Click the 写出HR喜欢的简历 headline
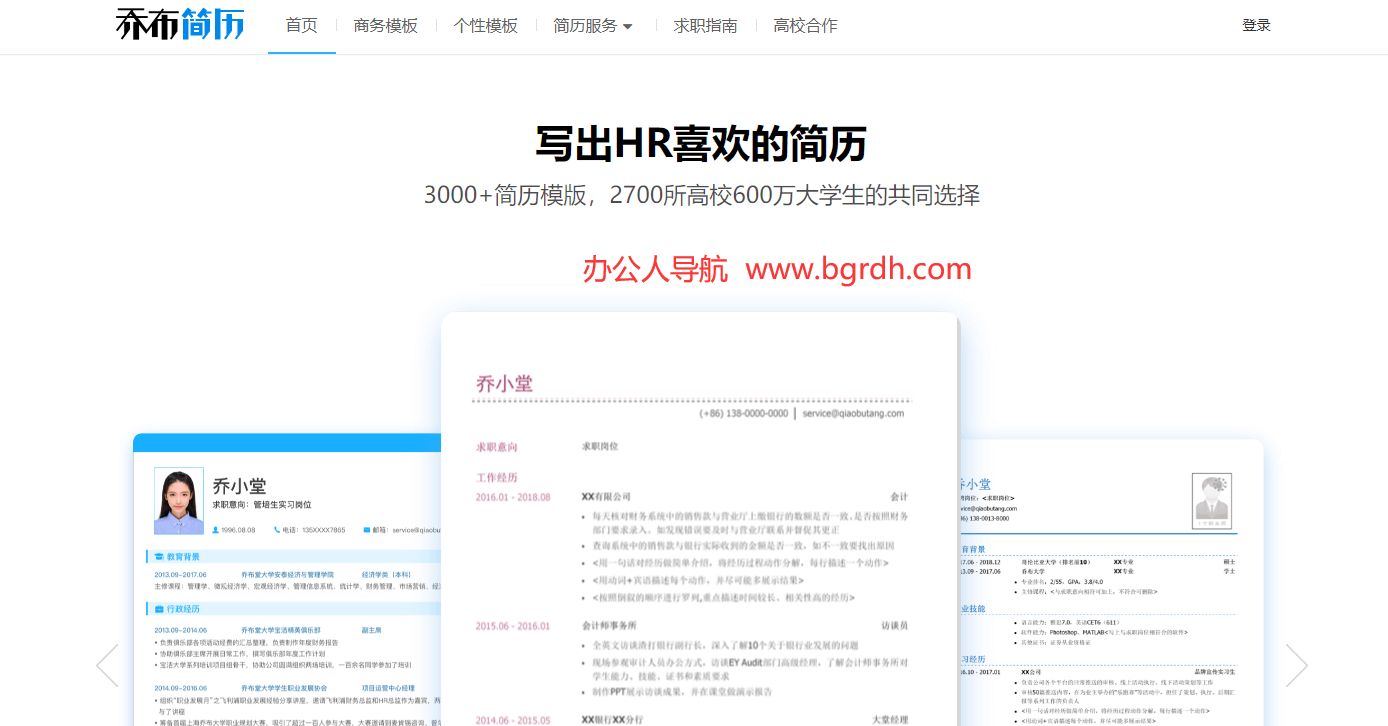Screen dimensions: 1388x726 [700, 145]
